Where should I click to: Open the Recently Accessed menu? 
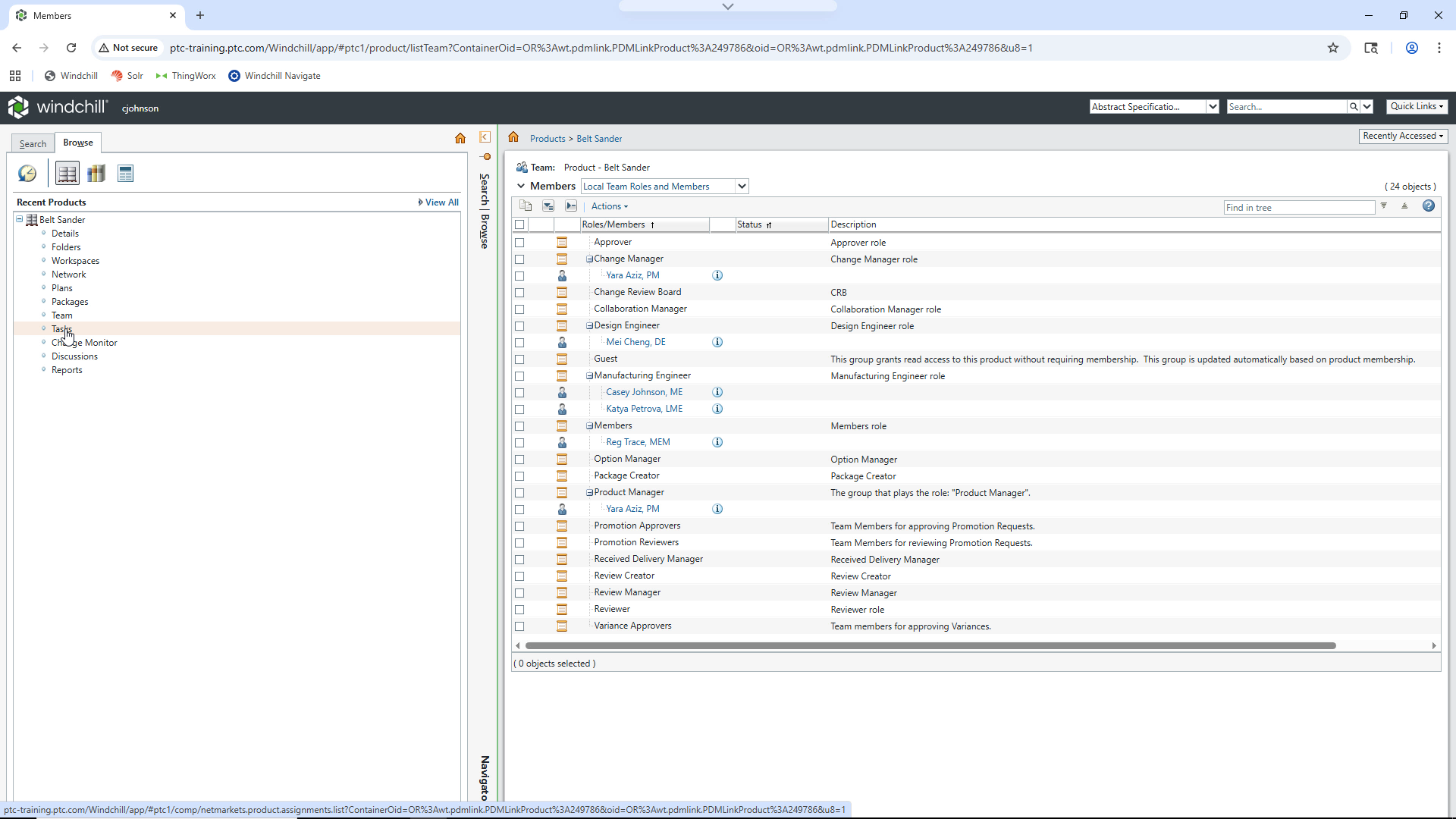(1403, 136)
